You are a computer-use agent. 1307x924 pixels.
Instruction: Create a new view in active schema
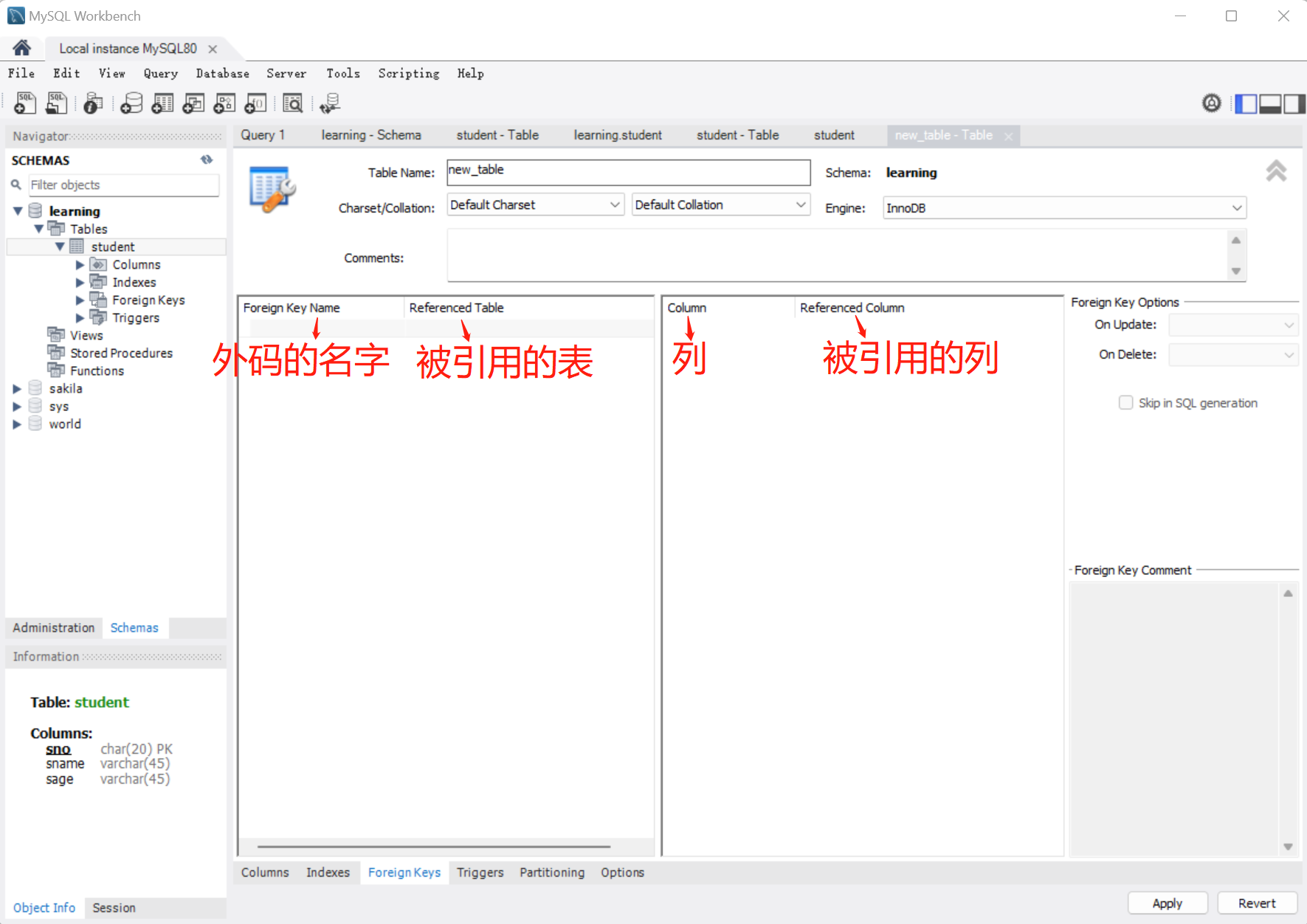[x=193, y=103]
